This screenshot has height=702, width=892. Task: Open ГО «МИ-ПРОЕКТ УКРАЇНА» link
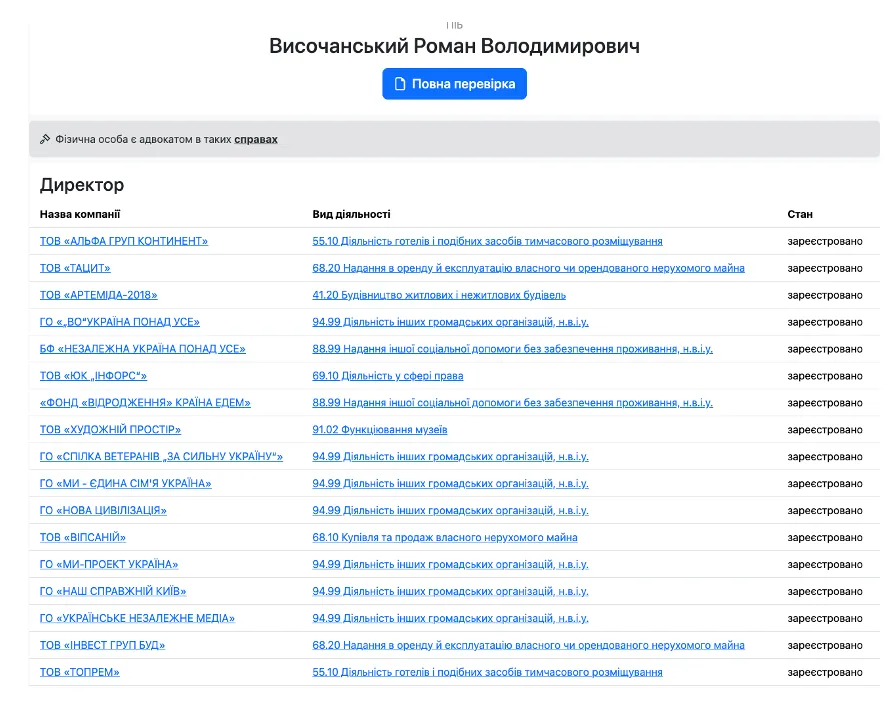pos(109,564)
